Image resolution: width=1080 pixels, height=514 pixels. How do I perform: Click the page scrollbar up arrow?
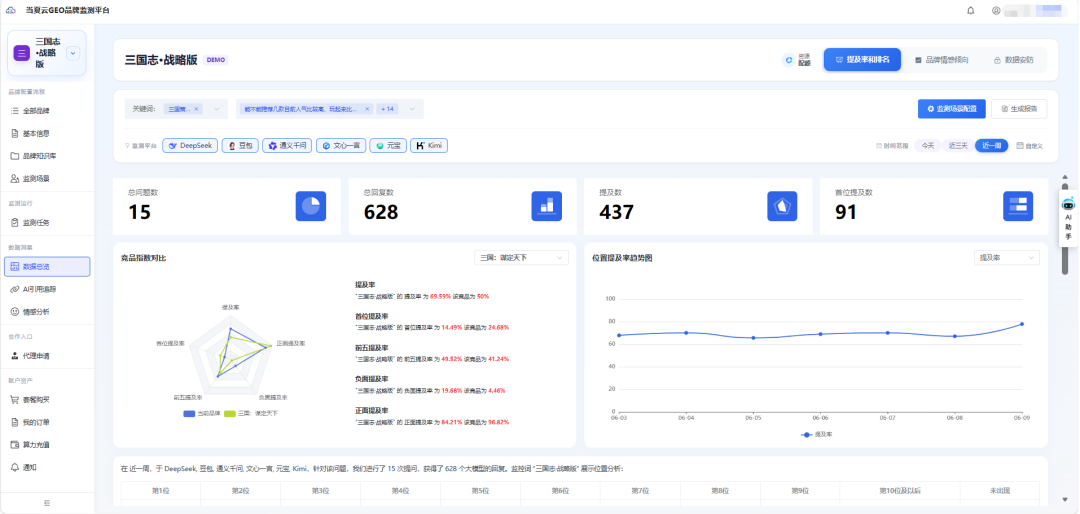coord(1066,177)
